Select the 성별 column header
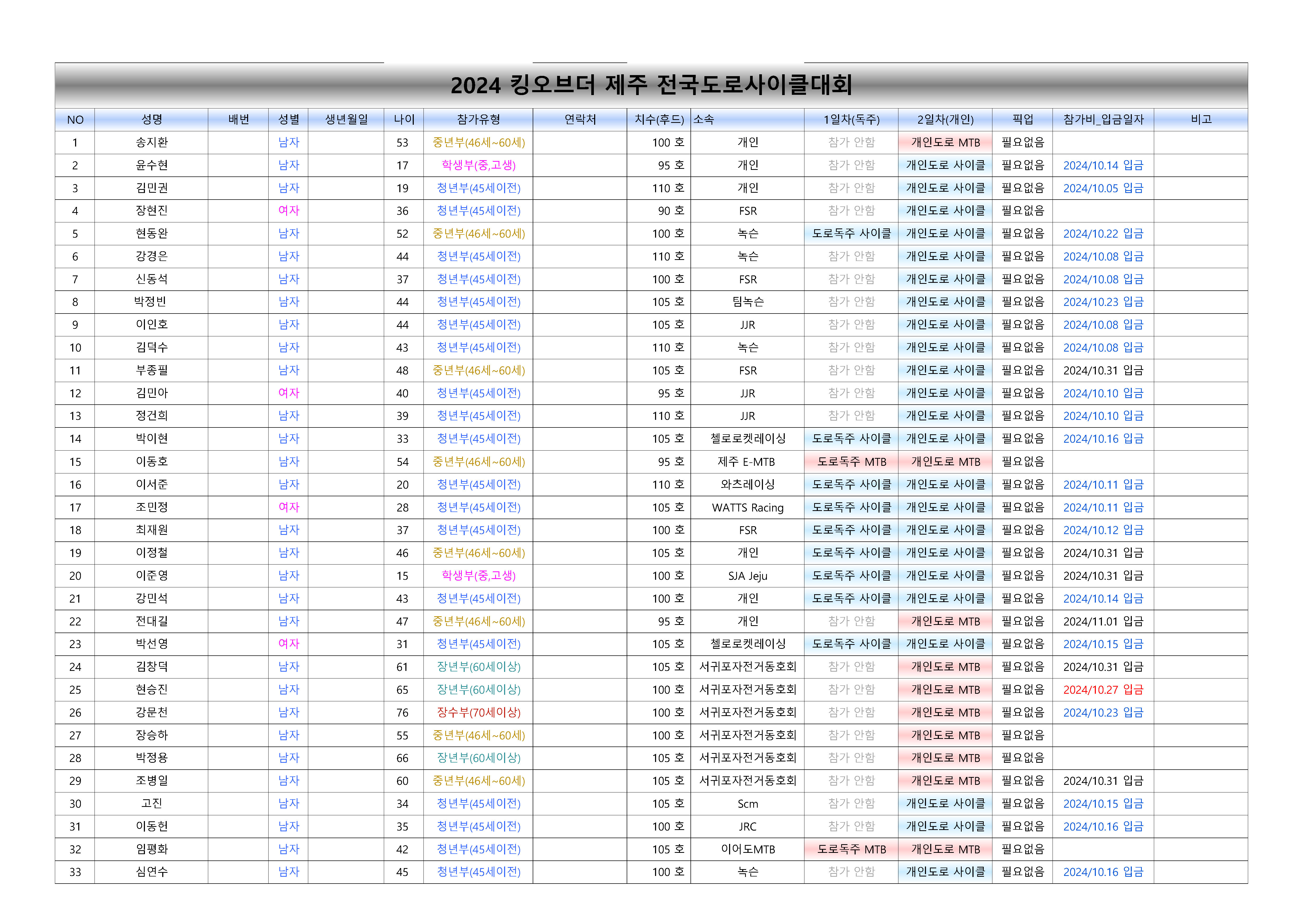The width and height of the screenshot is (1303, 924). [288, 119]
